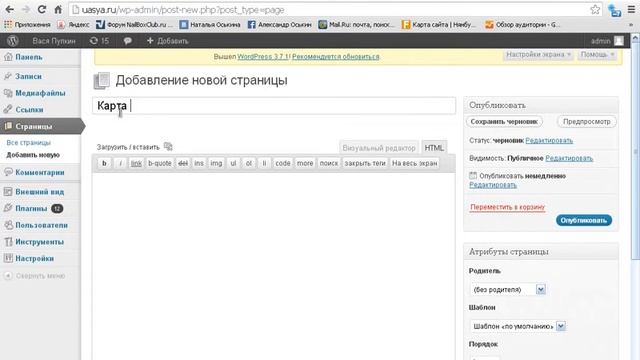
Task: Go forward using browser forward arrow
Action: [25, 9]
